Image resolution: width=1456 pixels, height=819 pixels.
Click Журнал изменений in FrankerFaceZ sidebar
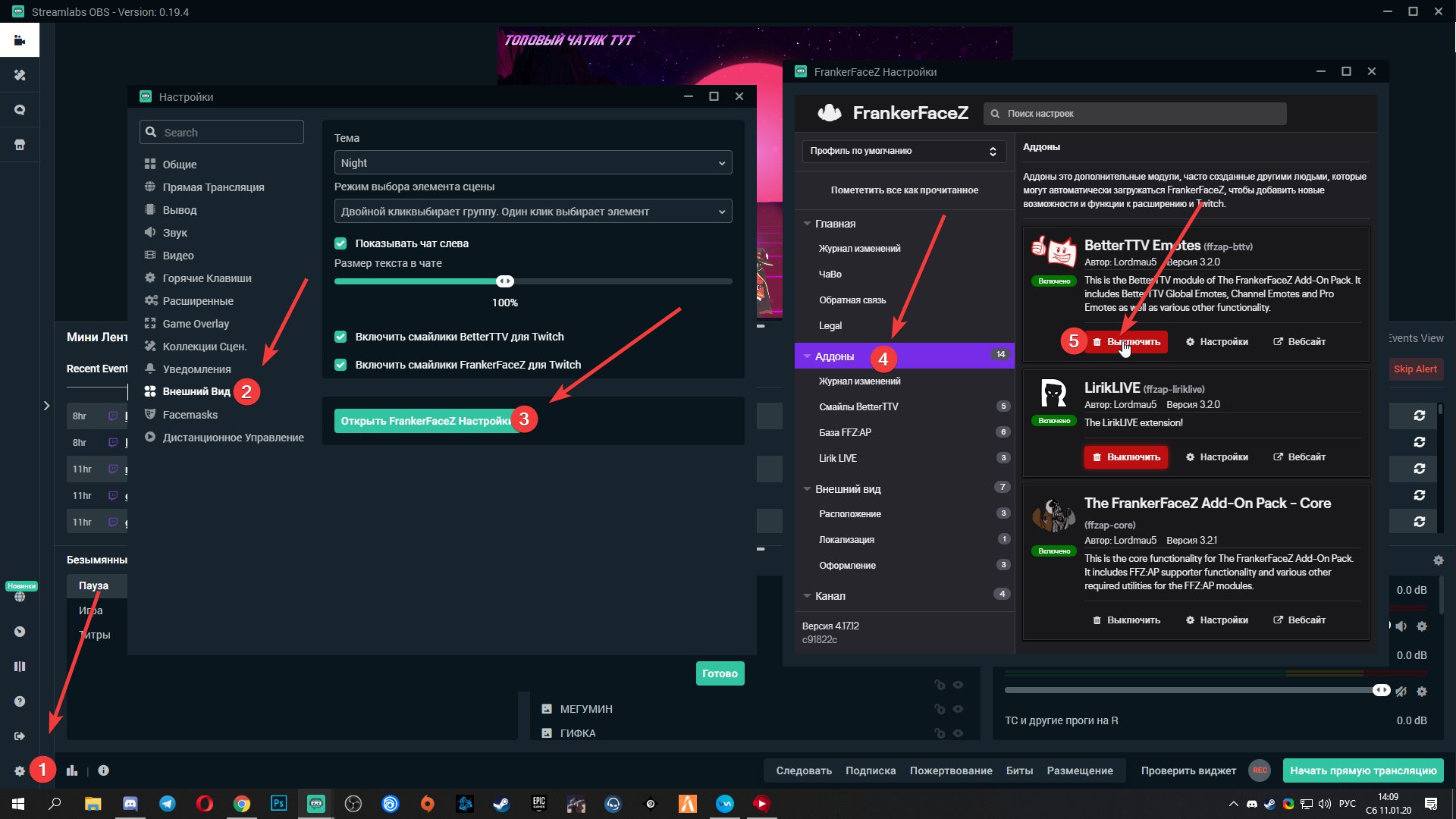[860, 248]
